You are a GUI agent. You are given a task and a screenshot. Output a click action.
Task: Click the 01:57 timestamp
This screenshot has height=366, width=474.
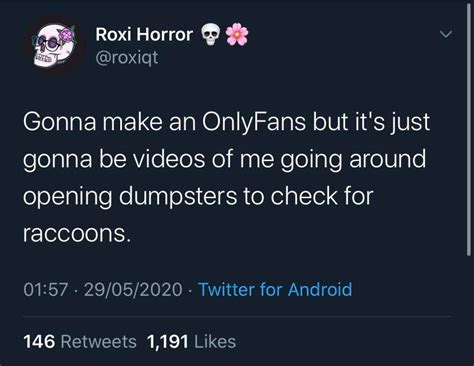46,289
